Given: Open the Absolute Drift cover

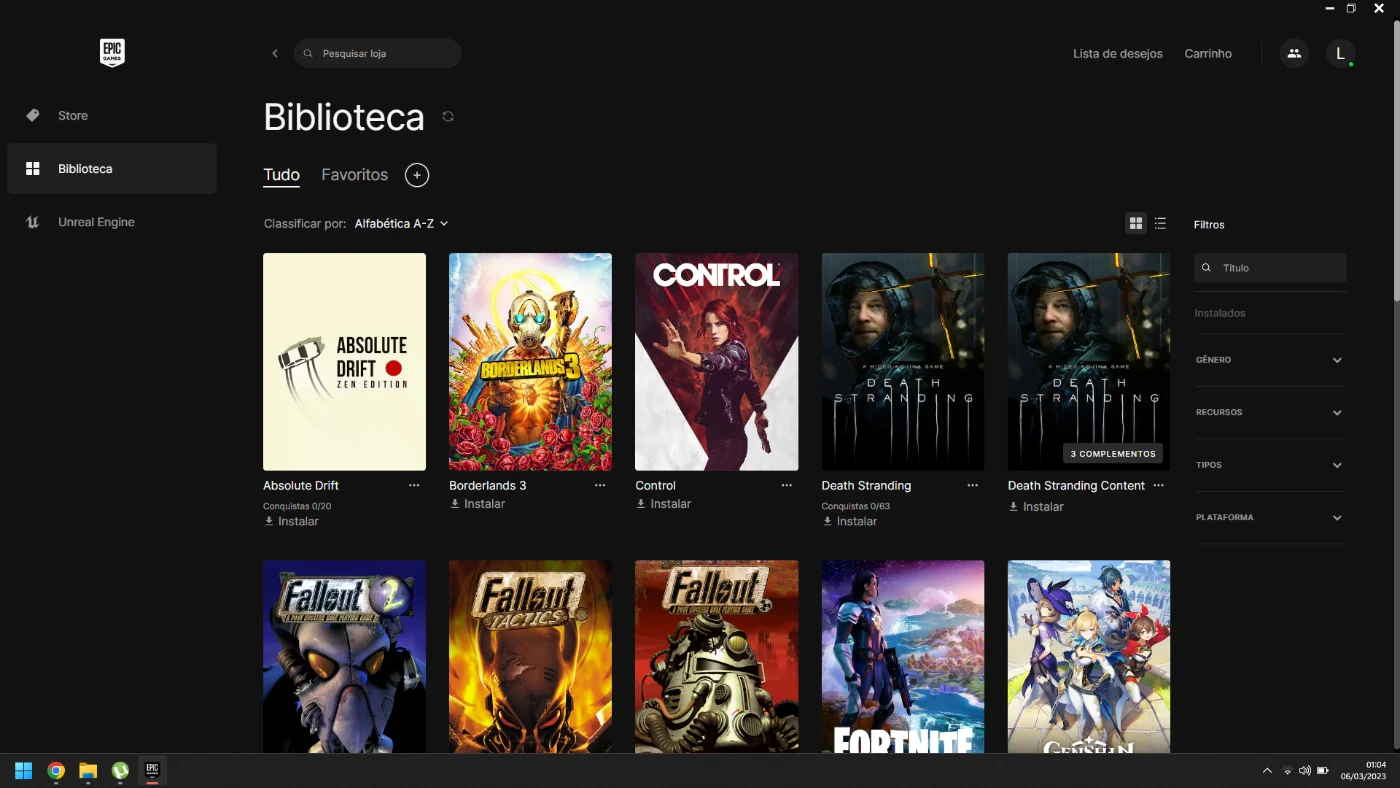Looking at the screenshot, I should tap(344, 362).
